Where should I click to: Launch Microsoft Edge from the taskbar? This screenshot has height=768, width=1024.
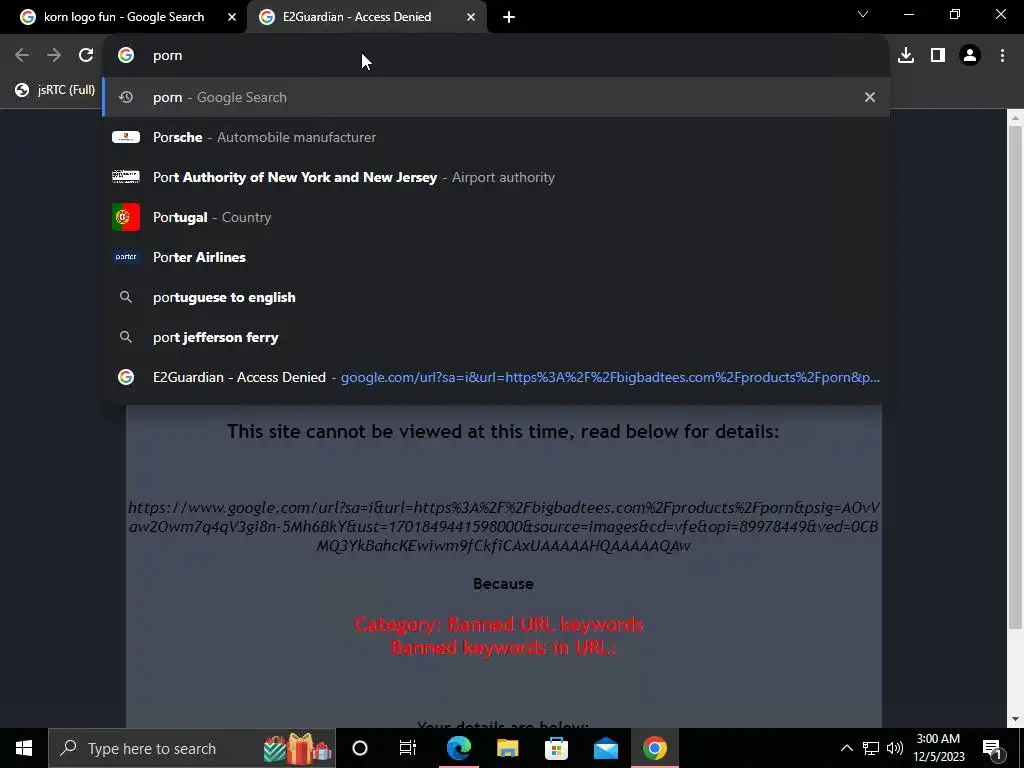(458, 748)
